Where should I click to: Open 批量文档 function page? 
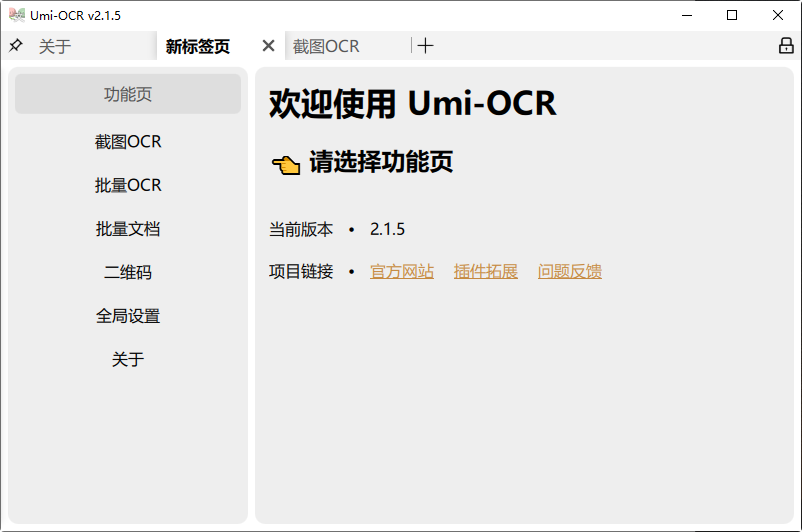coord(128,229)
